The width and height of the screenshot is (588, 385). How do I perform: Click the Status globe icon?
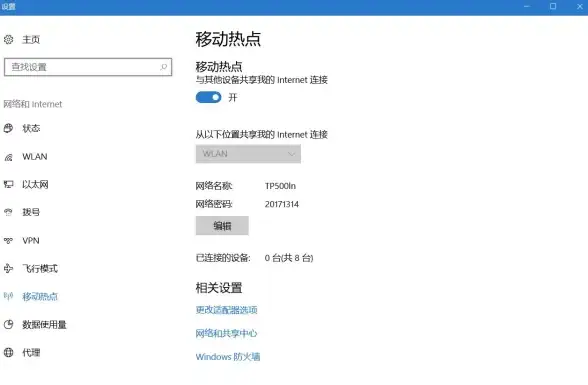(8, 129)
